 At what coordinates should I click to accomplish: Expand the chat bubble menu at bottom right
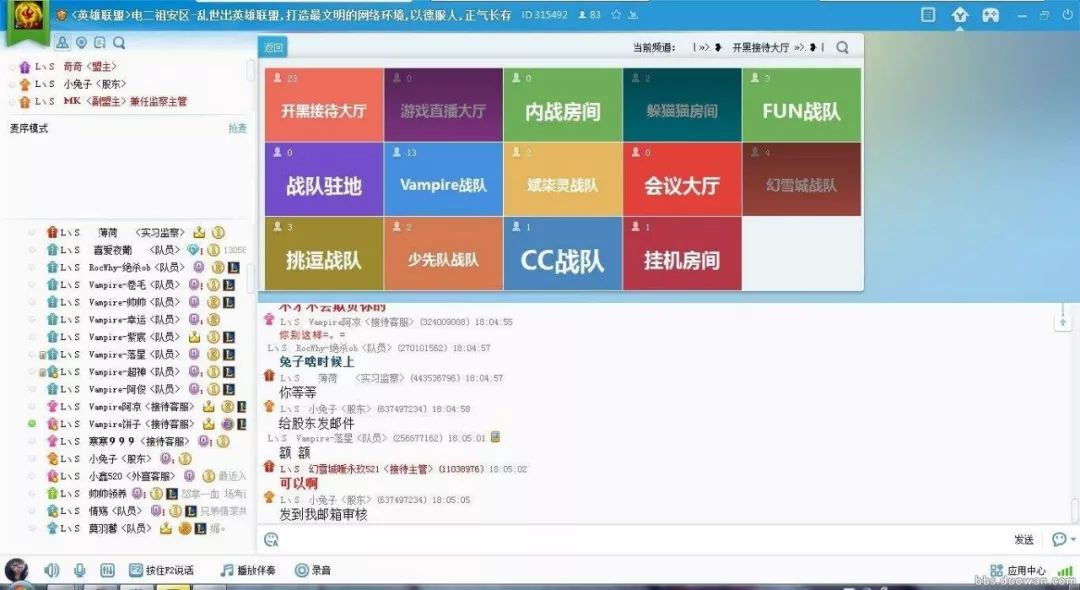point(1061,539)
